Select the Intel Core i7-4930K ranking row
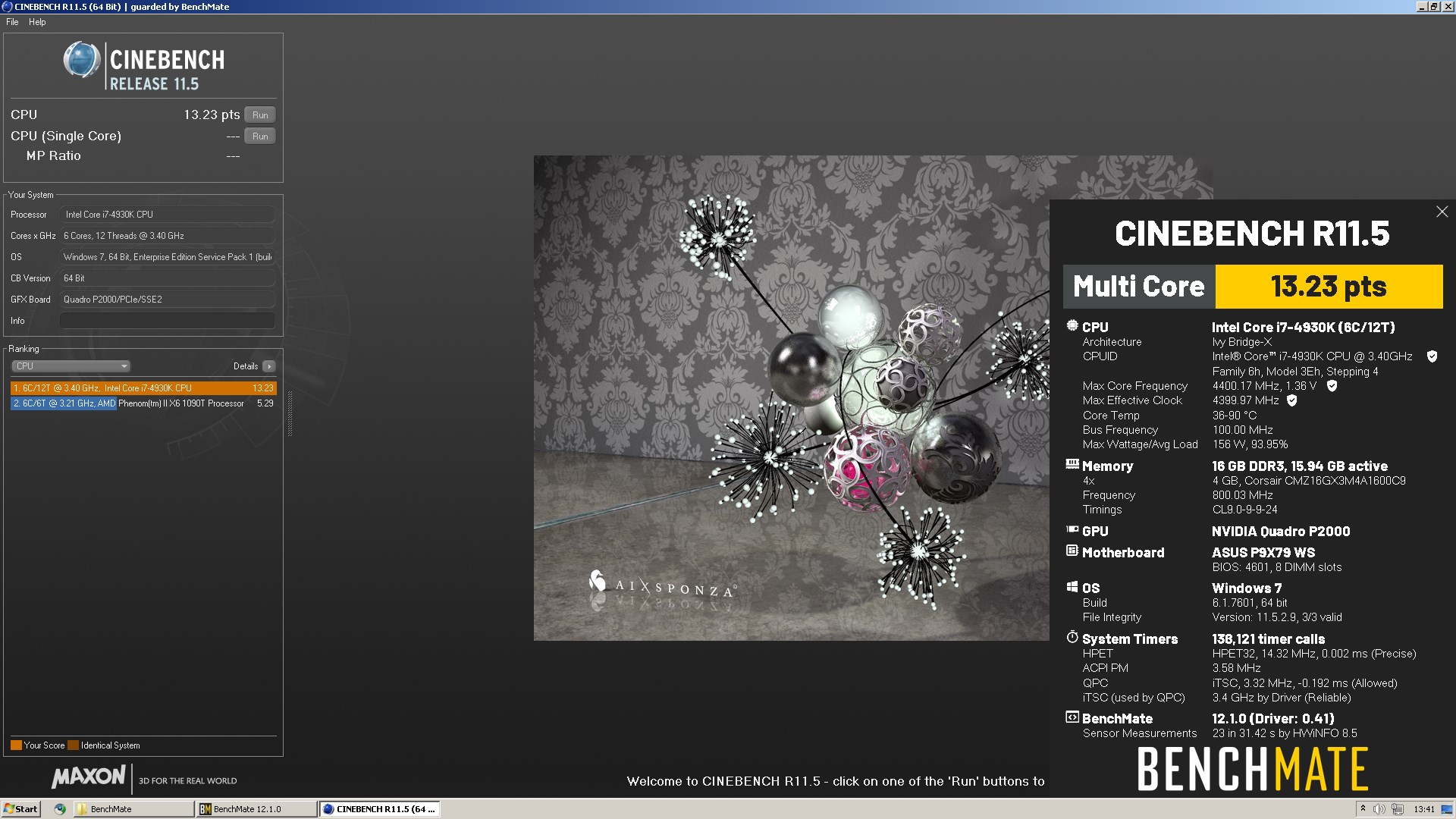Image resolution: width=1456 pixels, height=819 pixels. point(143,388)
